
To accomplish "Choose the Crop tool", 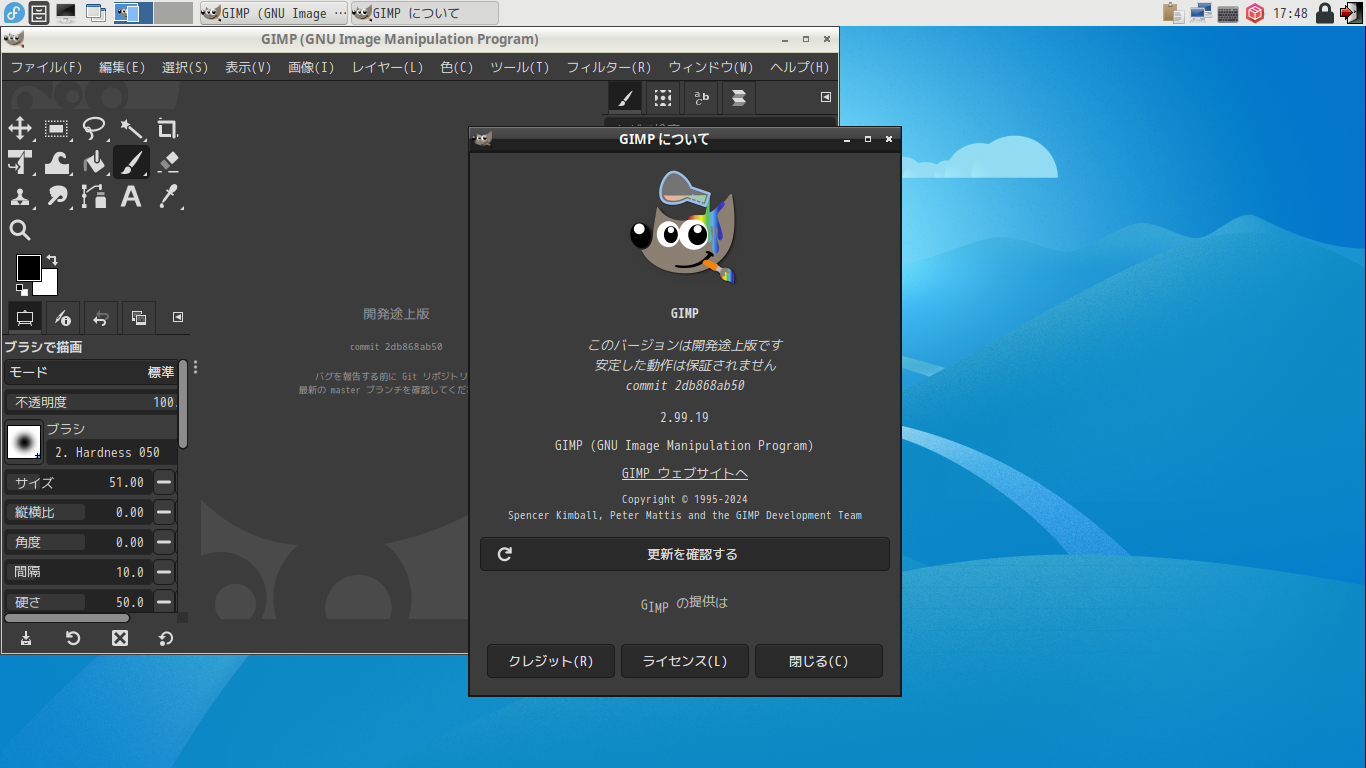I will [x=168, y=128].
